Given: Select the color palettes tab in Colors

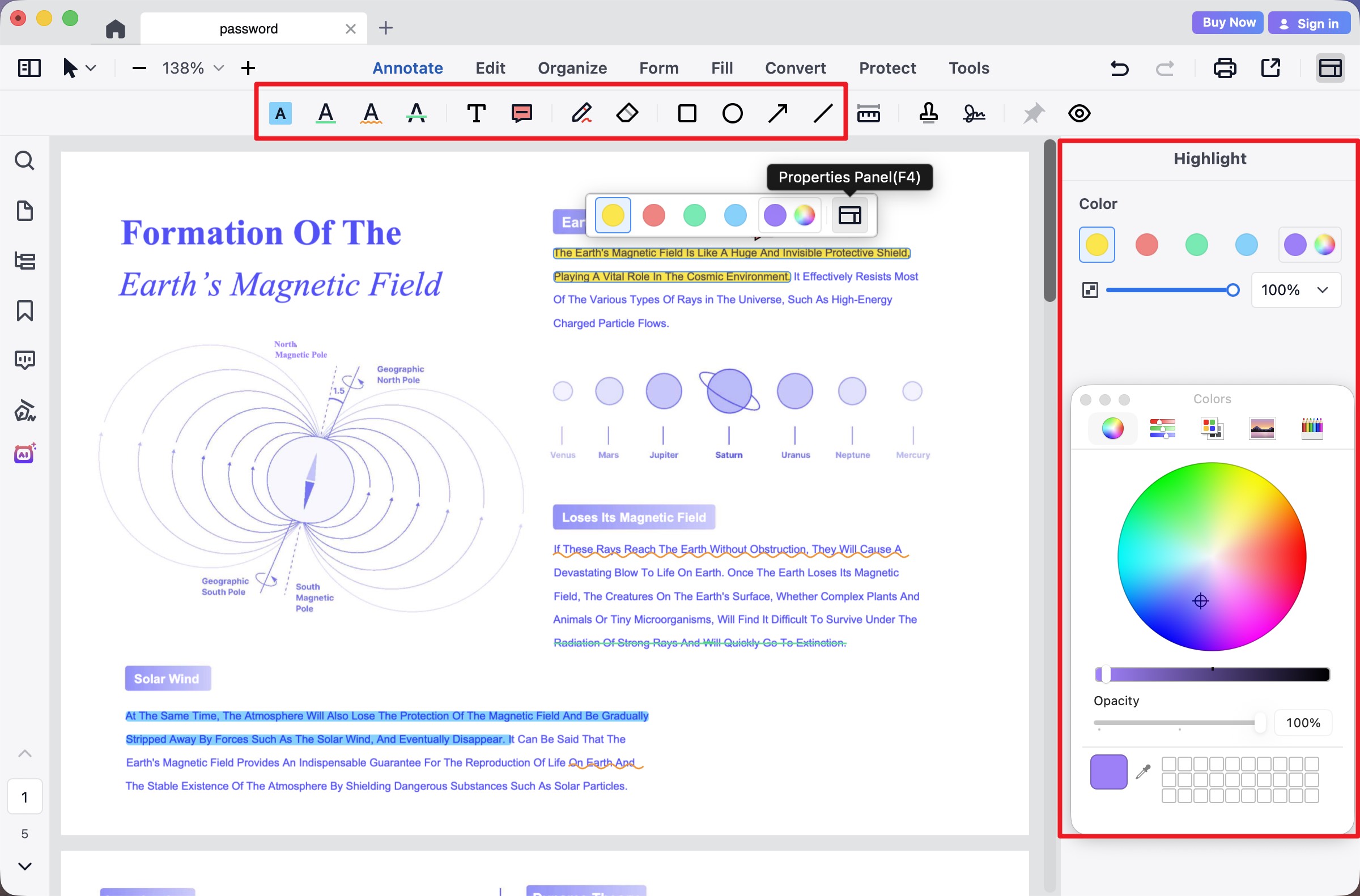Looking at the screenshot, I should (1212, 428).
